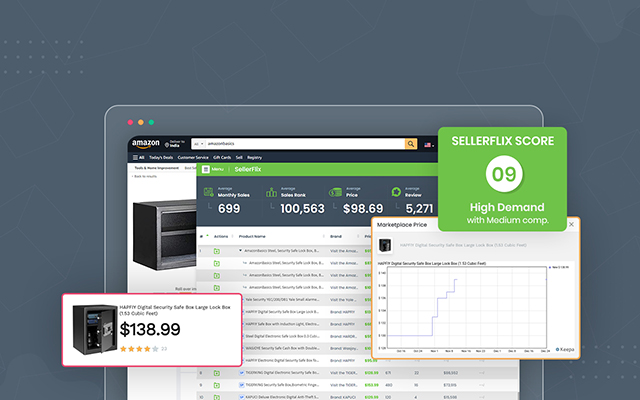Screen dimensions: 640x400
Task: Open Gift Cards in Amazon nav
Action: (222, 158)
